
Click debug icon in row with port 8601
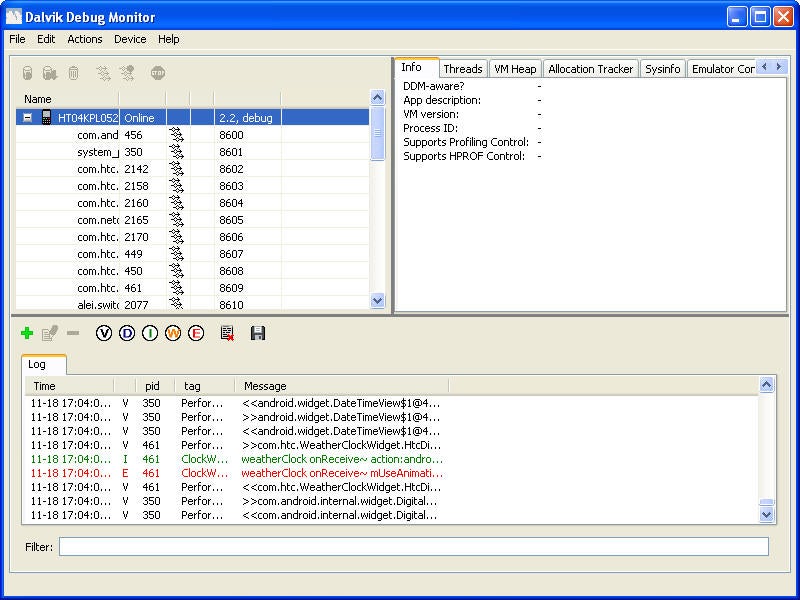[177, 152]
